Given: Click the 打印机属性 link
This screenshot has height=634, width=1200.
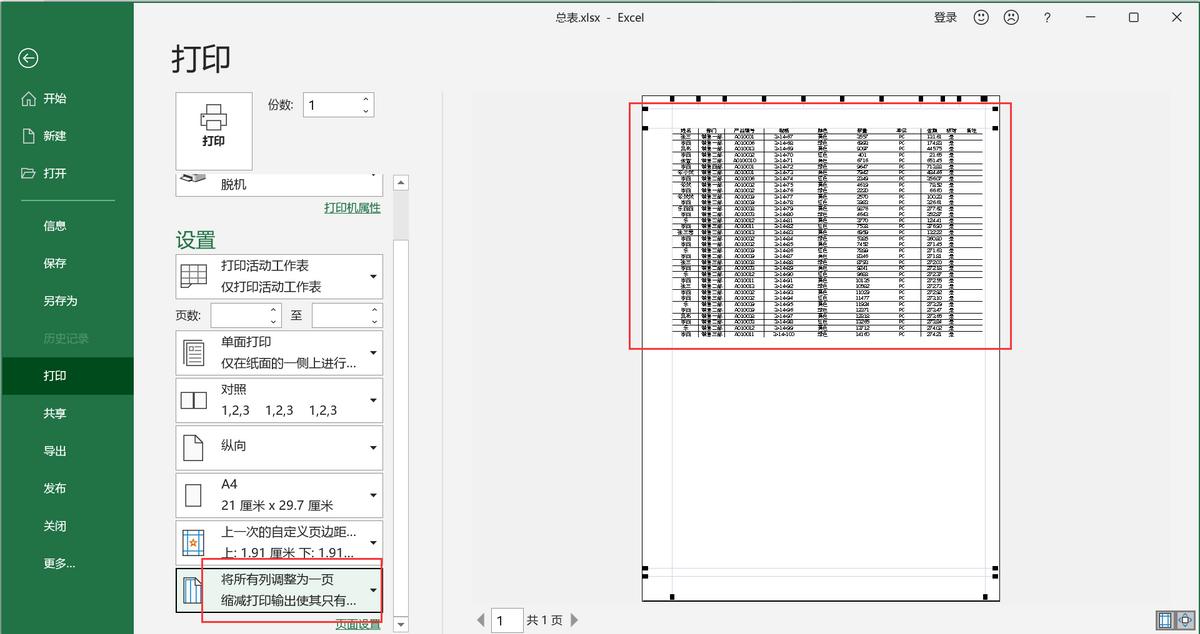Looking at the screenshot, I should click(x=352, y=208).
